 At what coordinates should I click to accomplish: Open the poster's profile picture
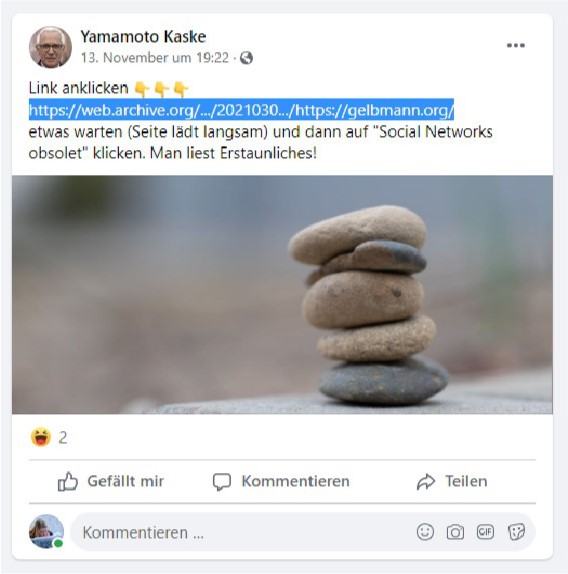[x=50, y=47]
